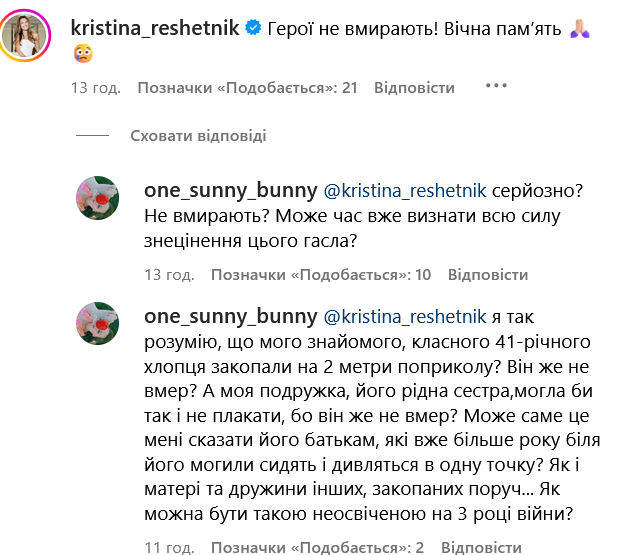This screenshot has width=623, height=555.
Task: Click the kristina_reshetnik username above the comment
Action: 155,28
